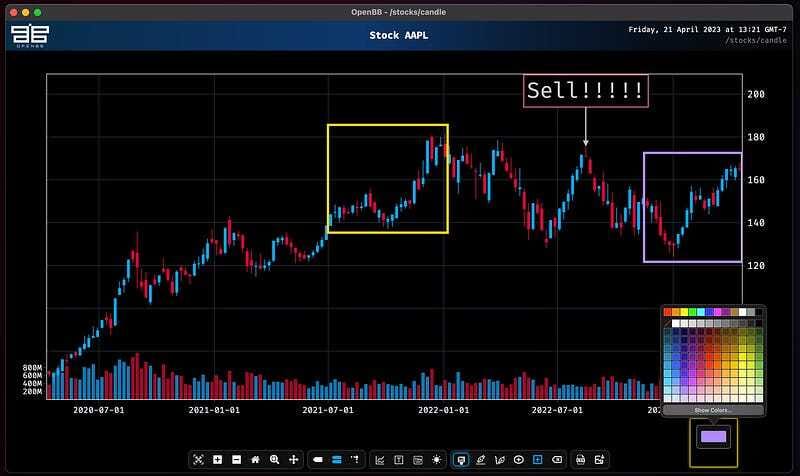Image resolution: width=800 pixels, height=476 pixels.
Task: Open the overlay chart line-graph icon
Action: pyautogui.click(x=380, y=460)
